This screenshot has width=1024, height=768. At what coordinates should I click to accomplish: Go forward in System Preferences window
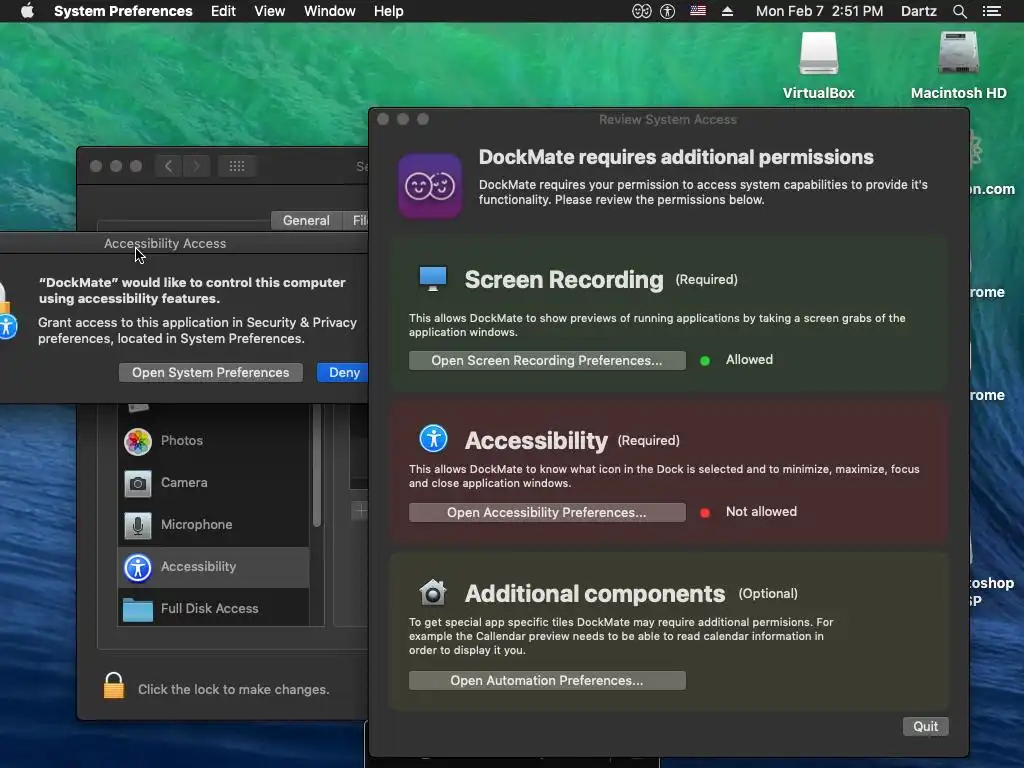point(196,166)
